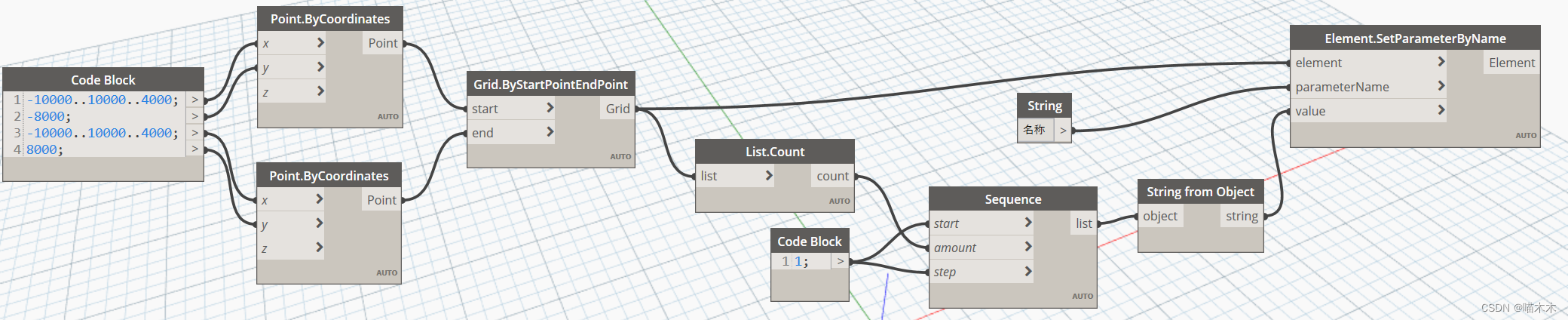Click the List.Count node title
The height and width of the screenshot is (320, 1568).
pyautogui.click(x=775, y=152)
